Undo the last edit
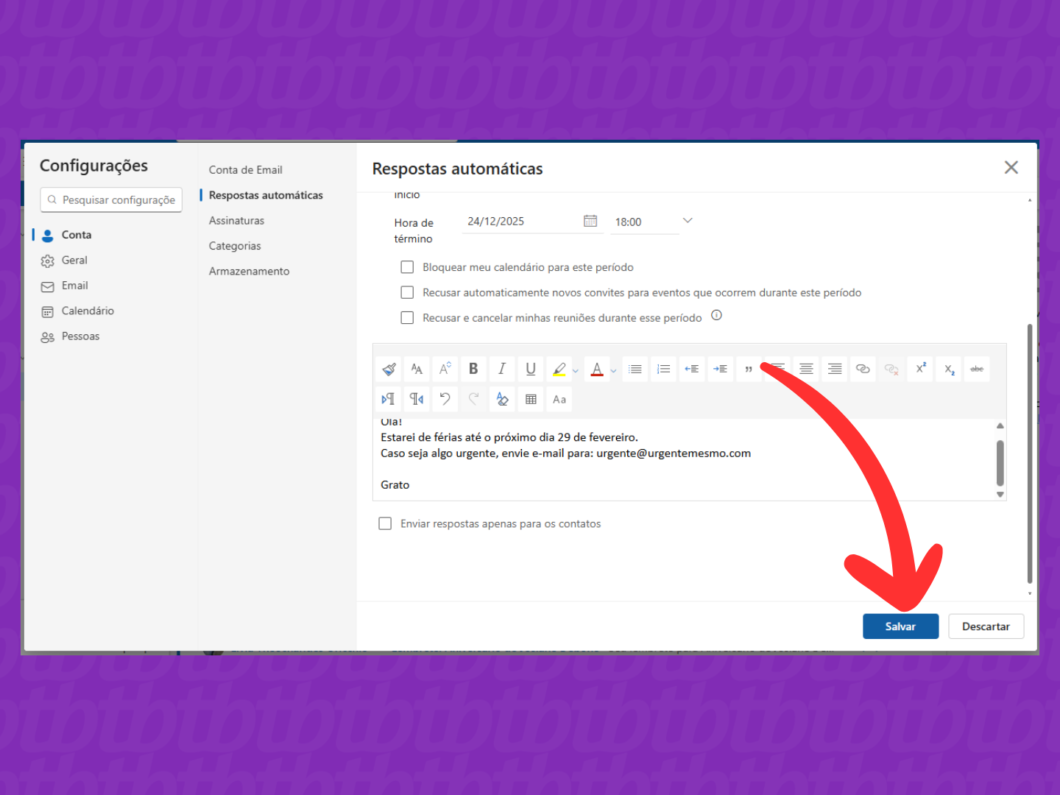The height and width of the screenshot is (795, 1060). [444, 399]
